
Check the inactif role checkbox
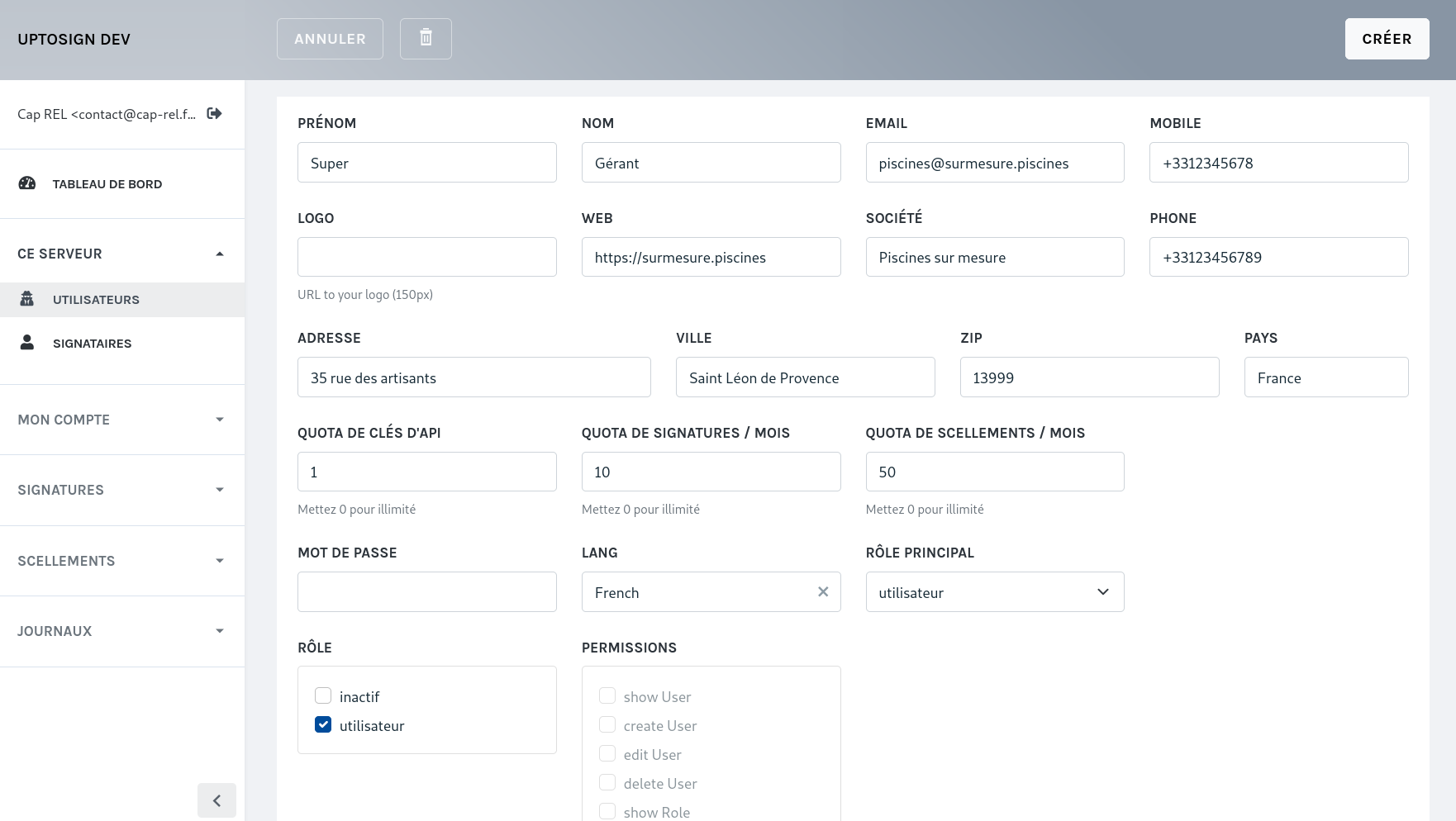pyautogui.click(x=323, y=696)
